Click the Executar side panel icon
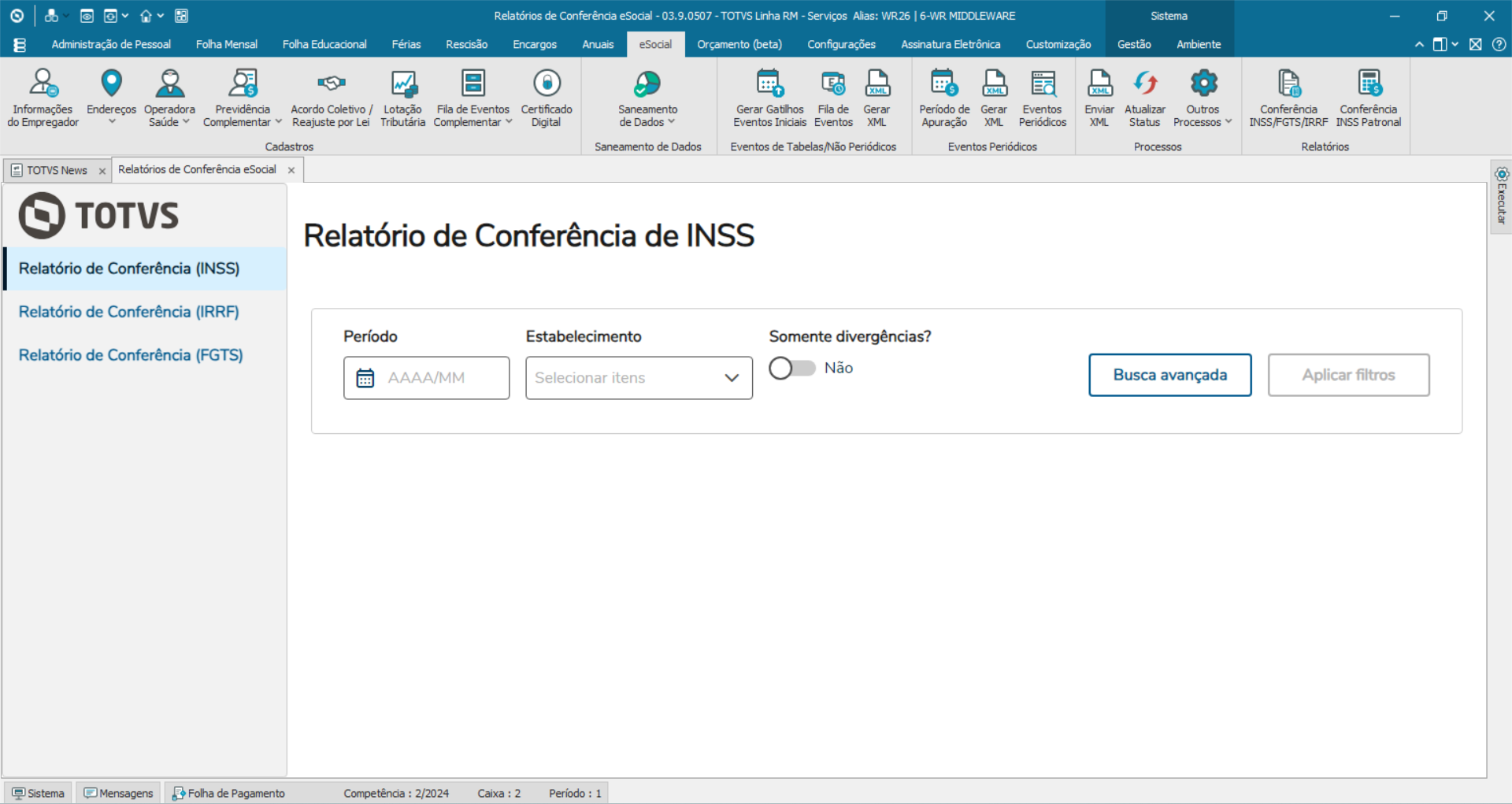This screenshot has width=1512, height=804. (x=1502, y=174)
